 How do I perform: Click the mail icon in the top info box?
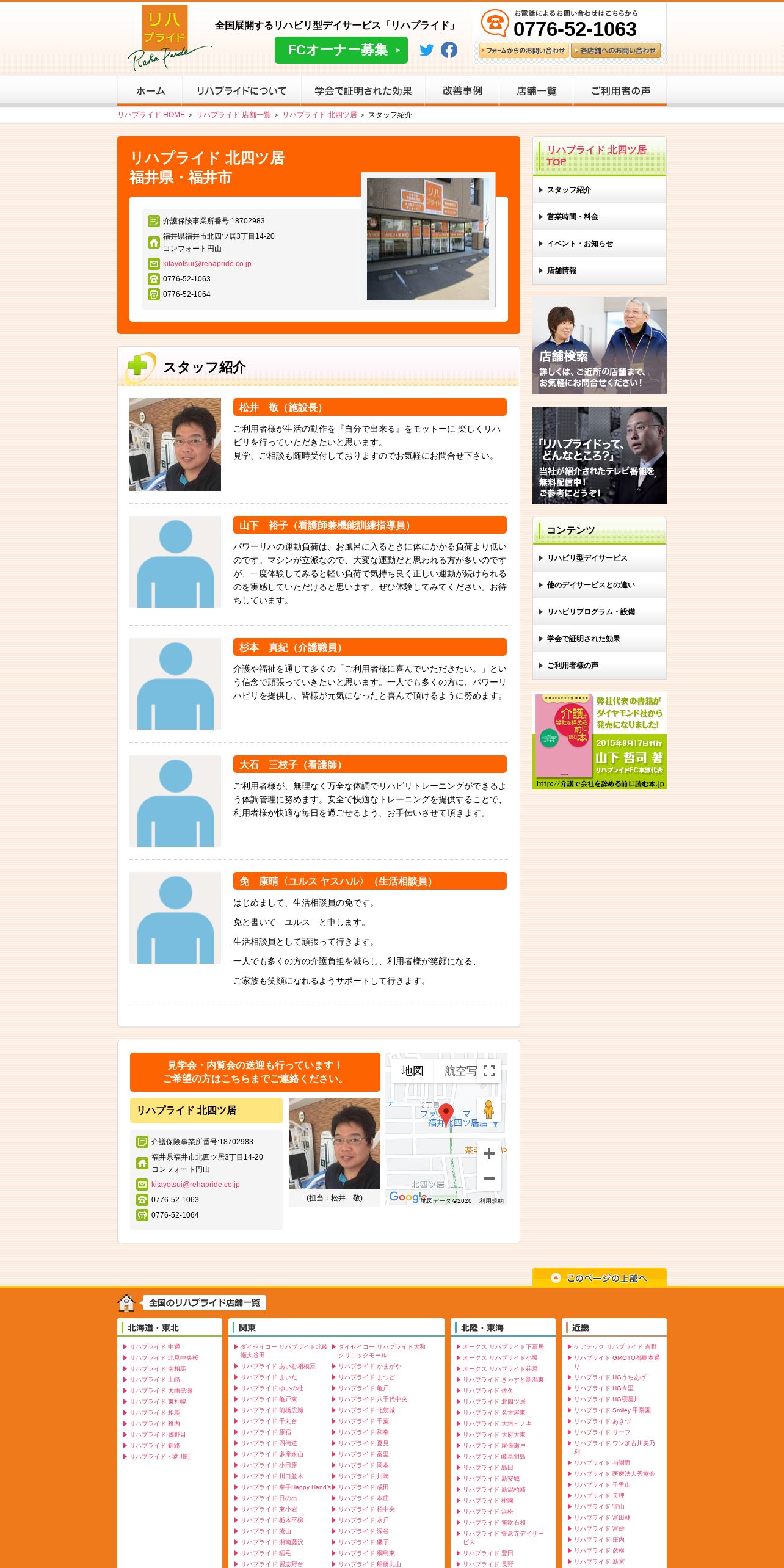point(154,264)
